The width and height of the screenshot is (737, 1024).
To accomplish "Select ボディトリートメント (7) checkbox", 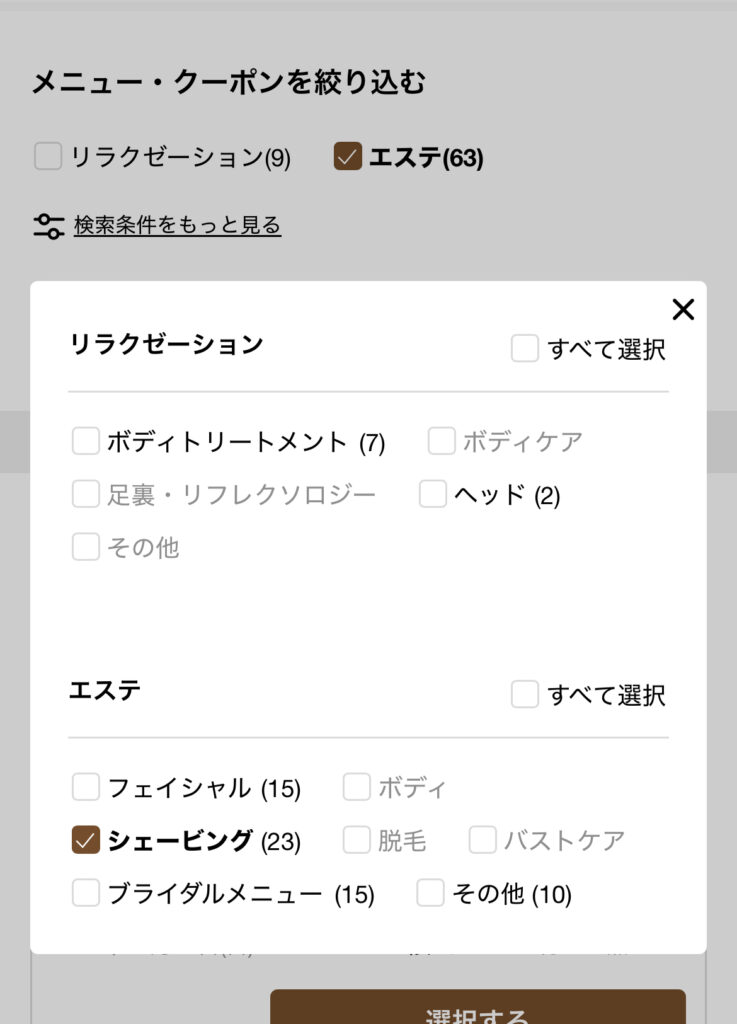I will coord(86,441).
